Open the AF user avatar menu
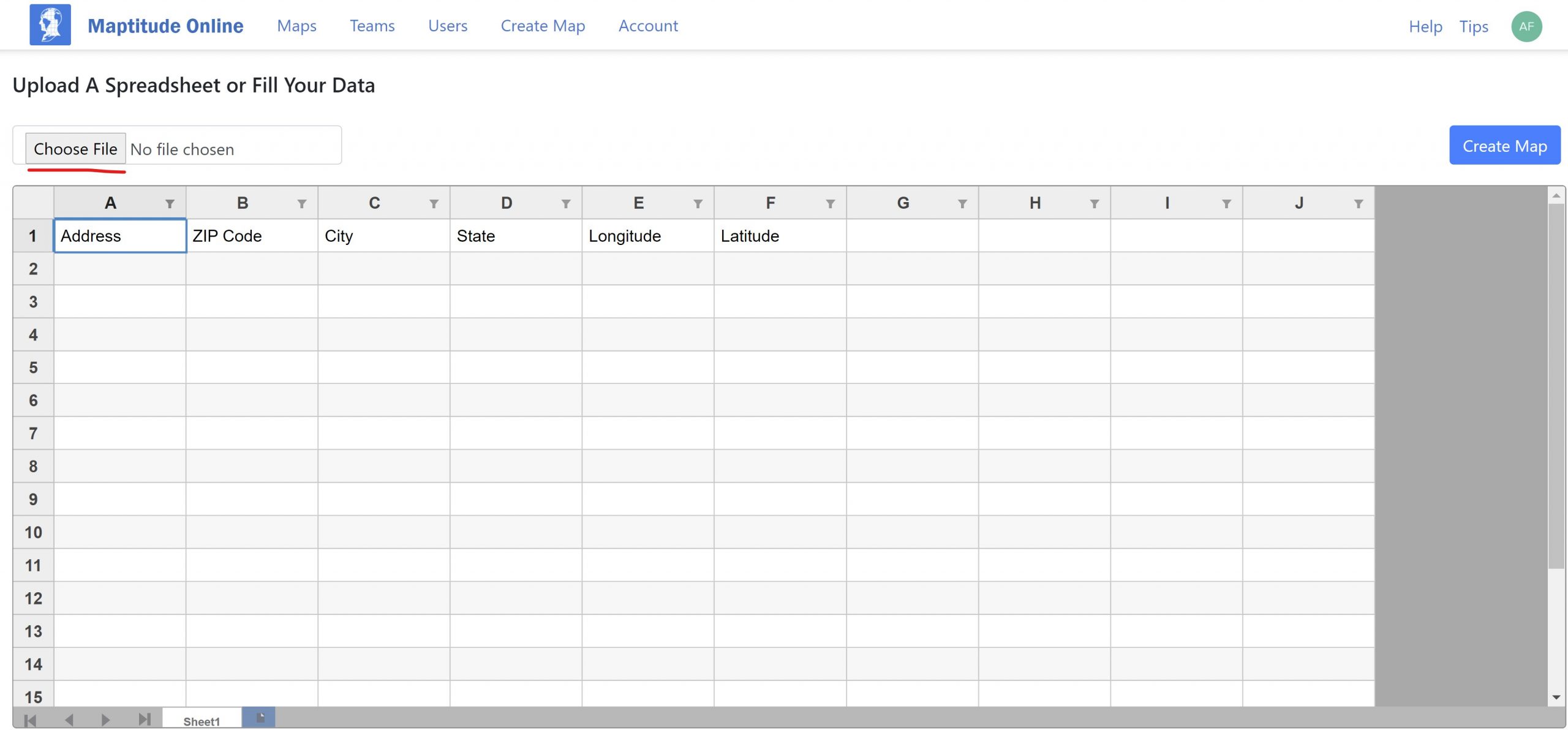The image size is (1568, 730). [x=1526, y=26]
